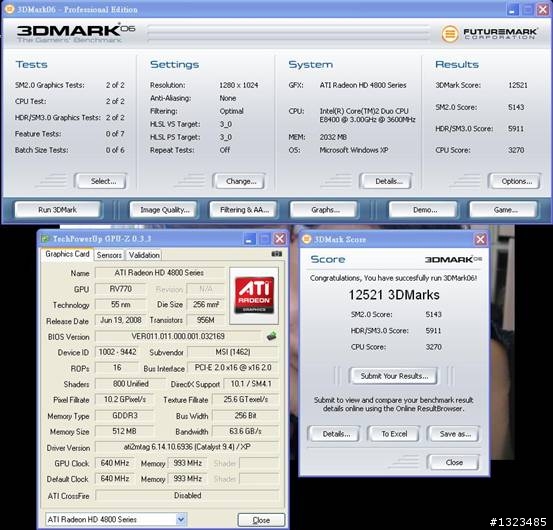Click the Default Clock value 640 MHz
Viewport: 553px width, 530px height.
[115, 479]
